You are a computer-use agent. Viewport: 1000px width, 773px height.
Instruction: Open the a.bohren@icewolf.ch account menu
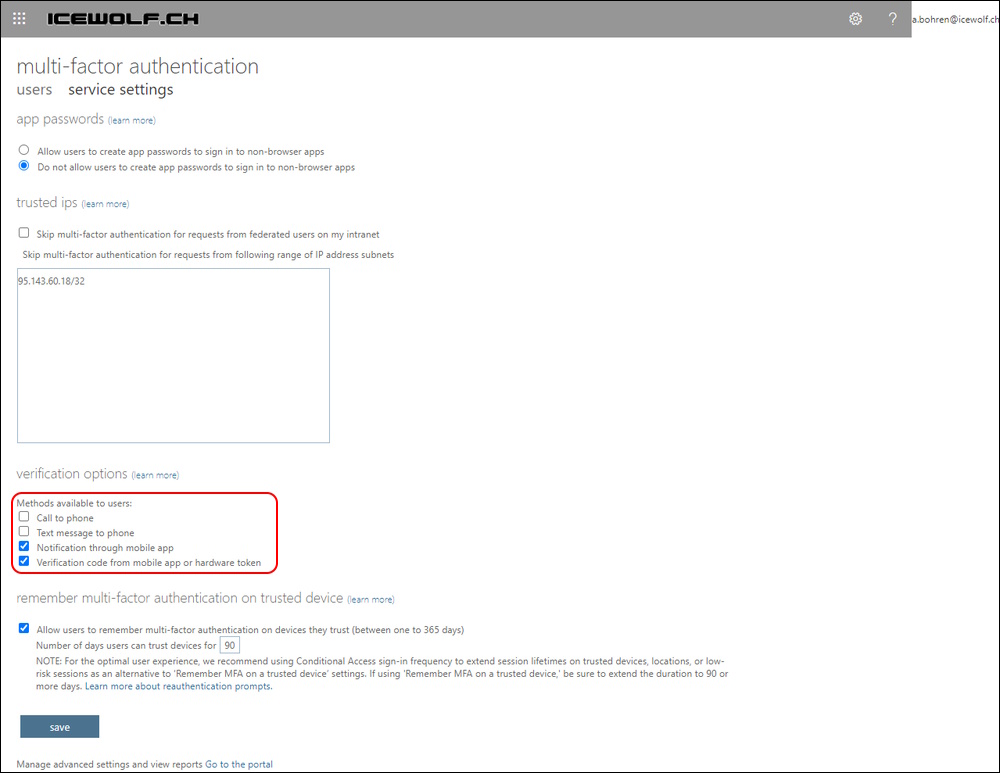click(x=955, y=19)
